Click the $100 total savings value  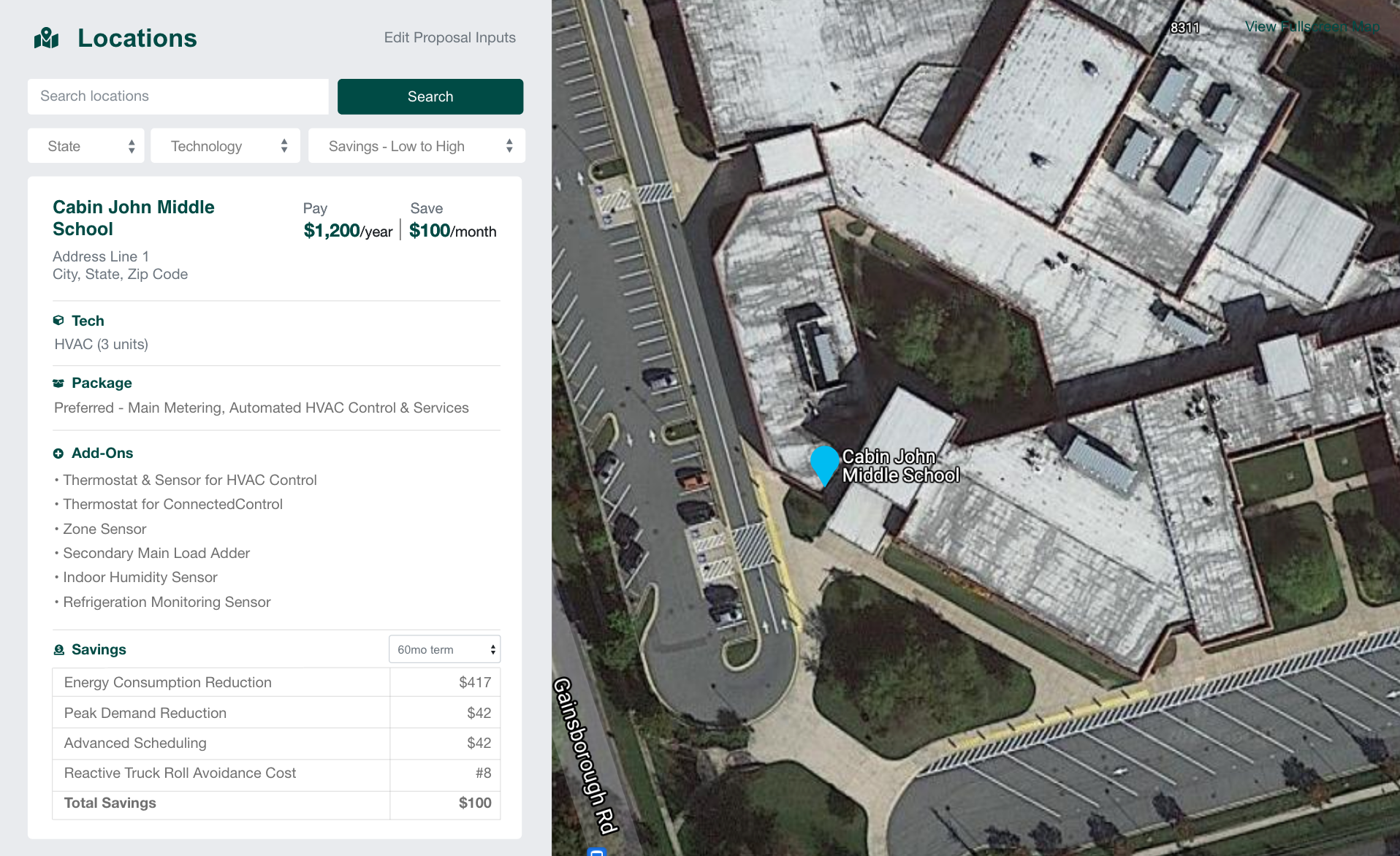pos(475,803)
